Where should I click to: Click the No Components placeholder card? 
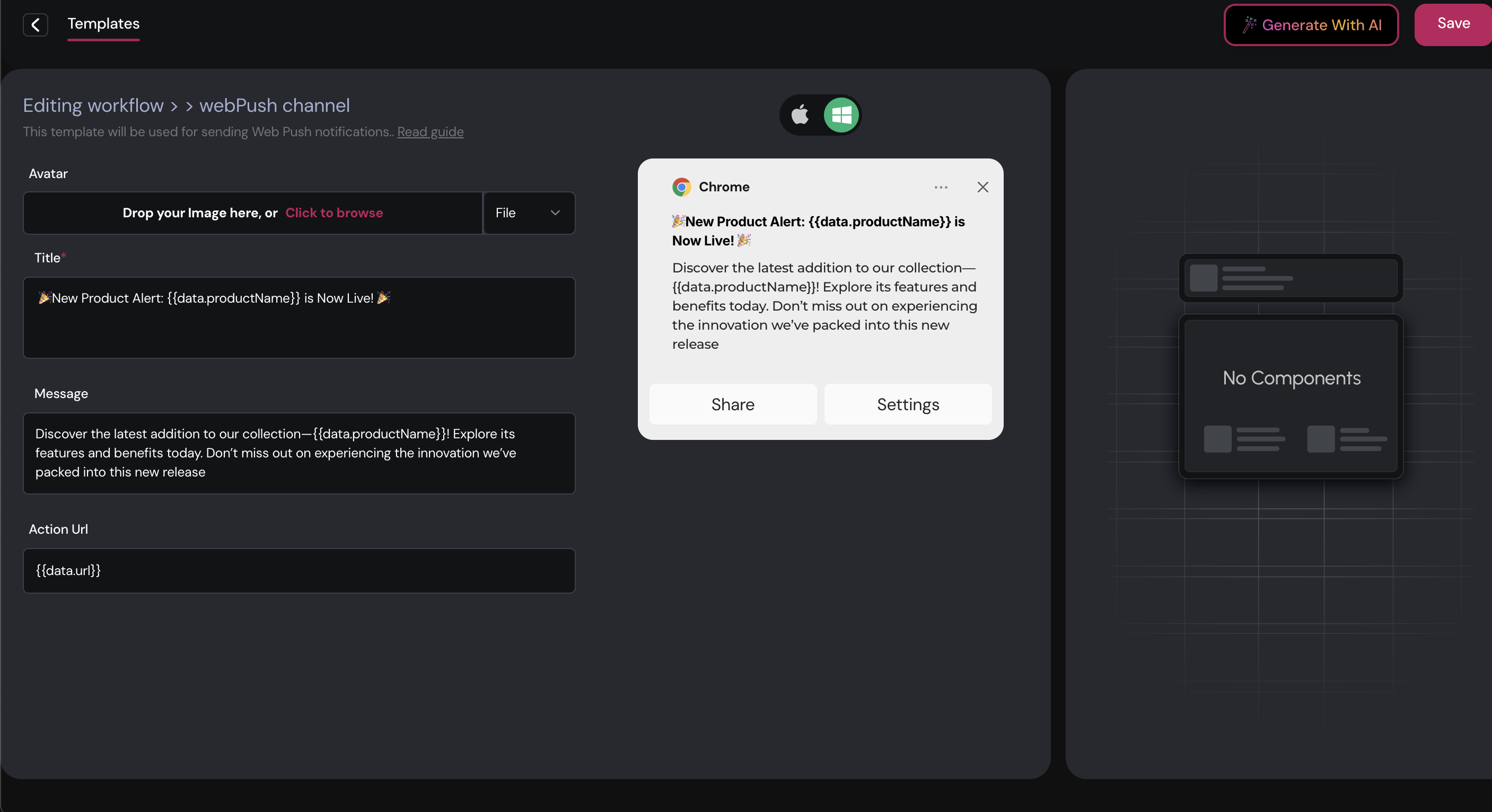point(1291,396)
